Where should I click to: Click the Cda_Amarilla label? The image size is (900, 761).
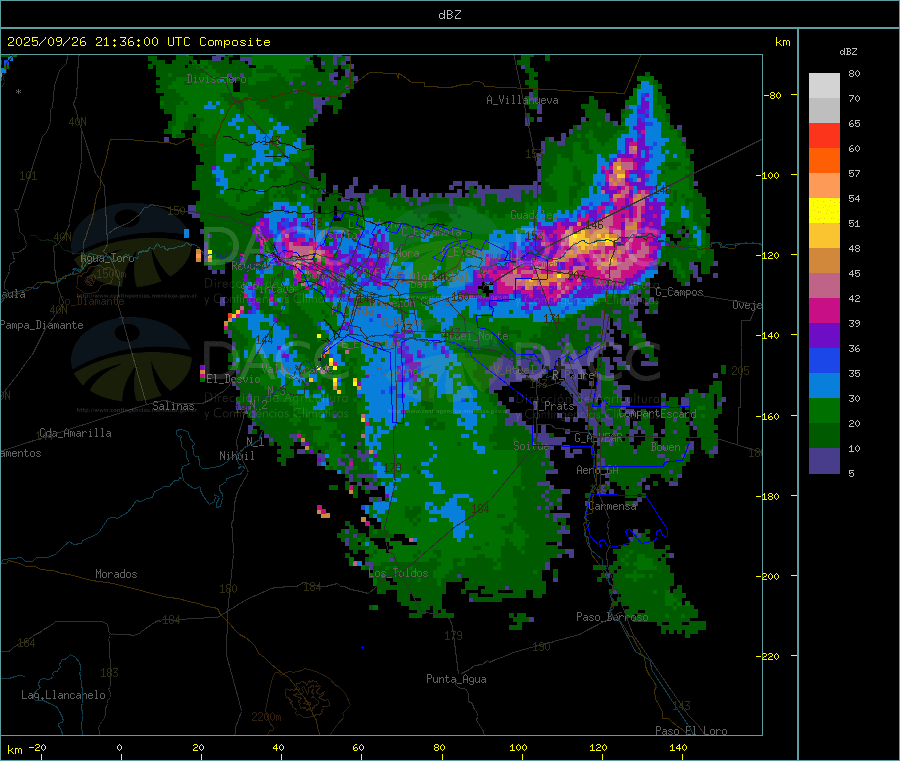75,433
